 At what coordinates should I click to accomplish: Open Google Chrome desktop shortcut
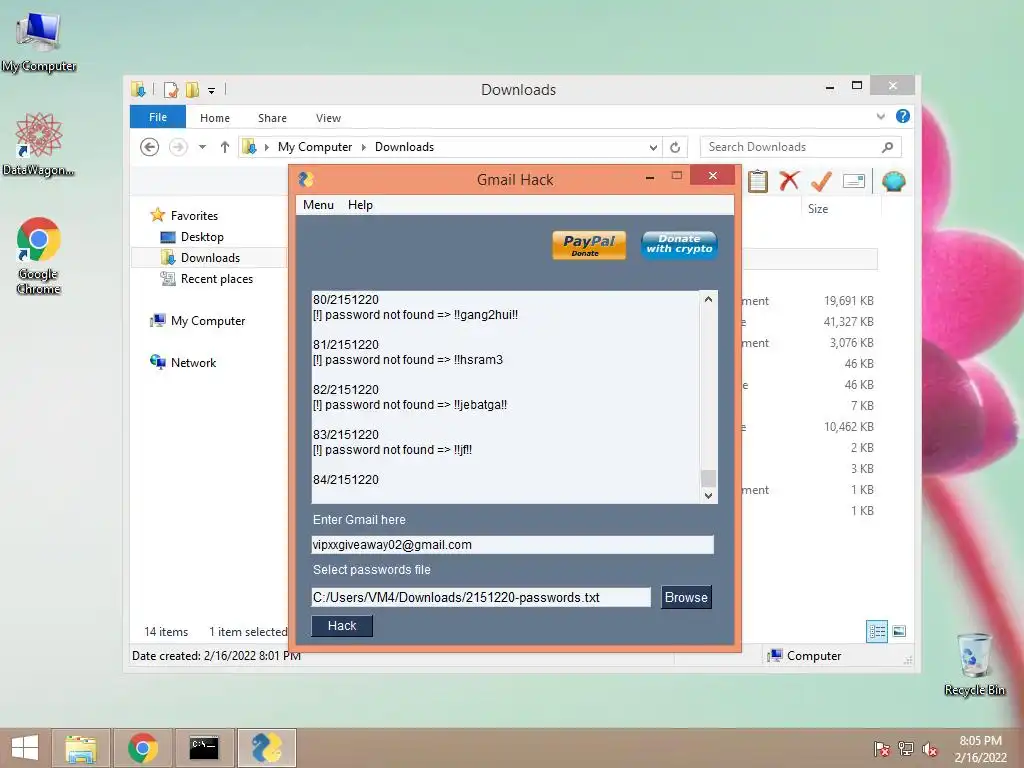[x=39, y=255]
